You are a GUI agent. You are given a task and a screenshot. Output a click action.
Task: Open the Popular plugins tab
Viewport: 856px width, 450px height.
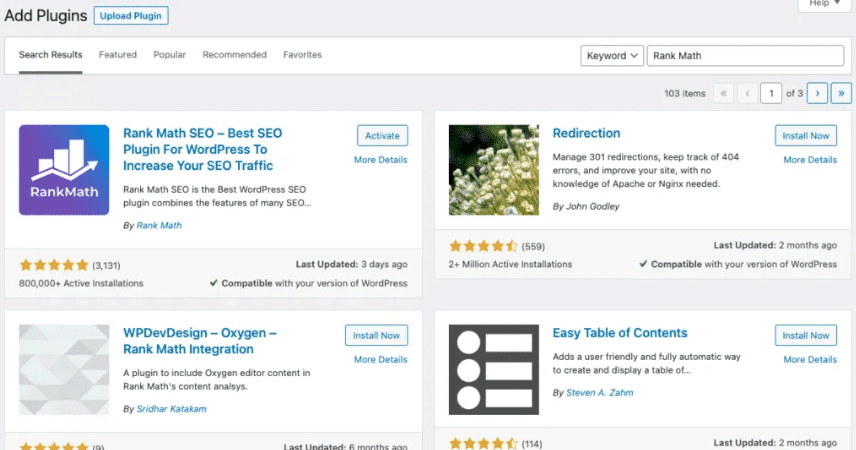tap(169, 55)
